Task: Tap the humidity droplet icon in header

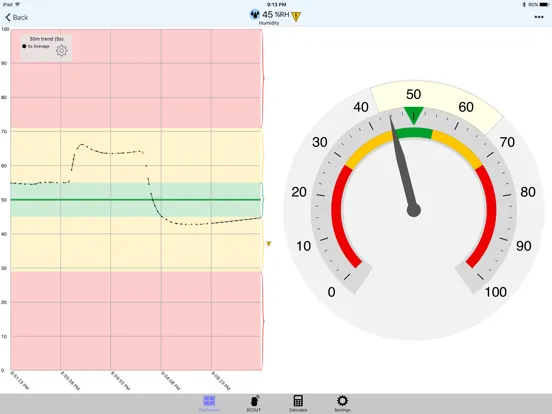Action: [x=254, y=14]
